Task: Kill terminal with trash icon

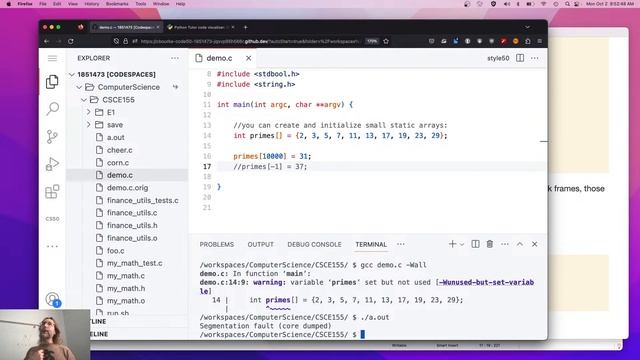Action: pos(490,244)
